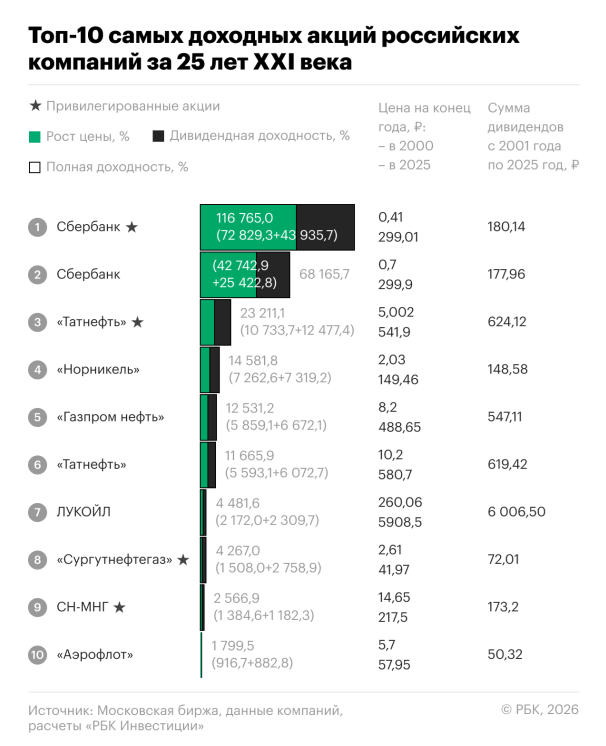Click the green segment of the top Сбербанк bar
Screen dimensions: 606x746
[248, 227]
